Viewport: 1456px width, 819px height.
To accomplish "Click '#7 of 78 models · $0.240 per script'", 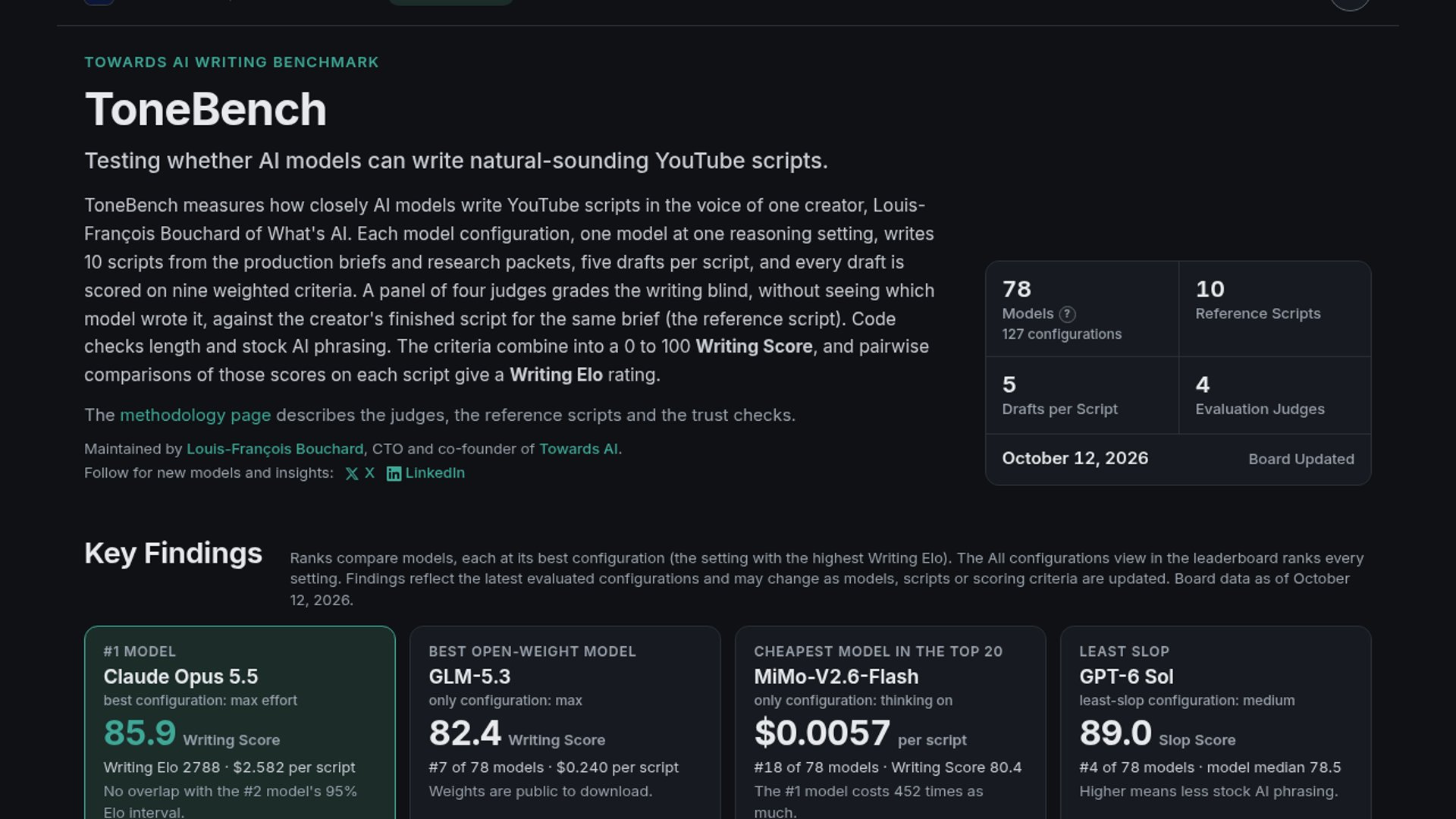I will [x=554, y=768].
